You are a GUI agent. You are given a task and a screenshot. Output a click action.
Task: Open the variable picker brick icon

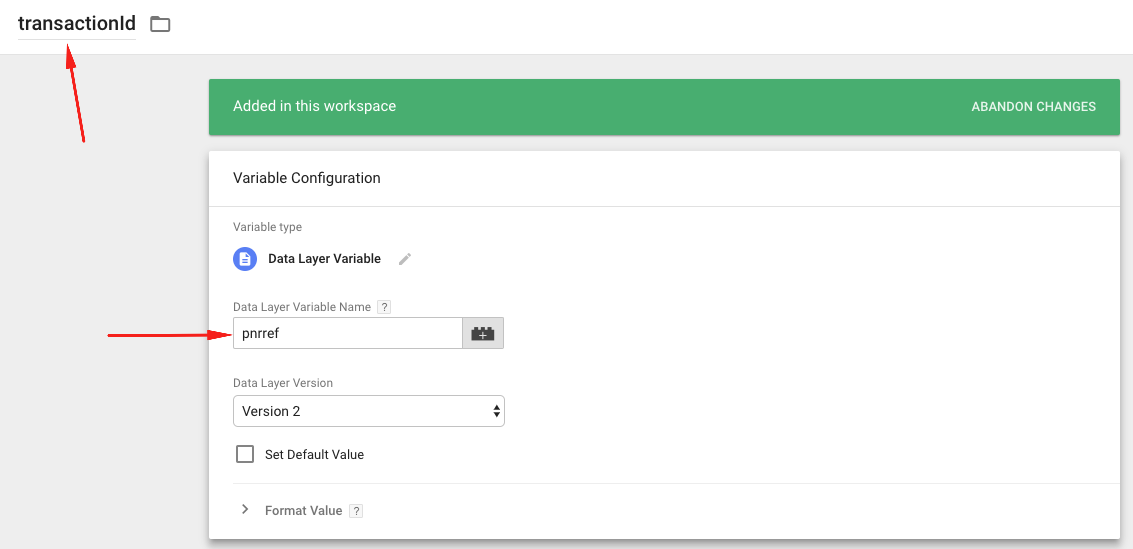[483, 334]
